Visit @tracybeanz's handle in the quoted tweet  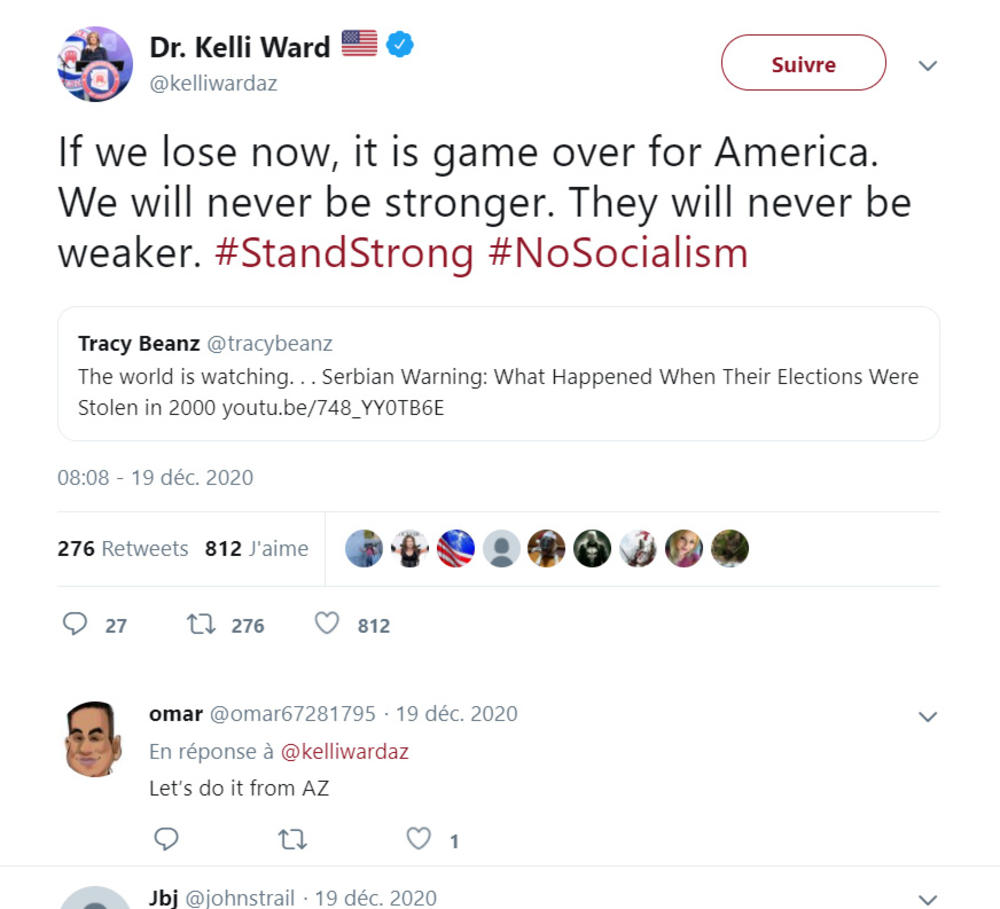click(272, 343)
